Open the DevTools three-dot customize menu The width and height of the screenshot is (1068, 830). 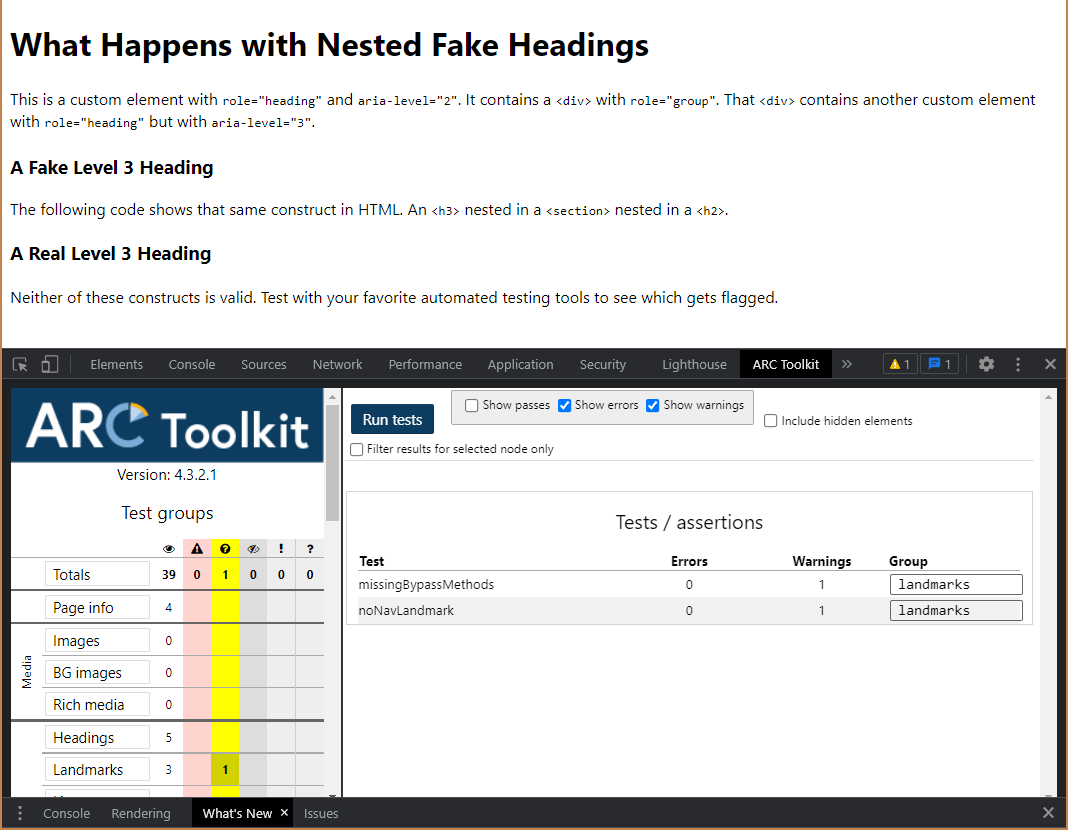click(1018, 364)
